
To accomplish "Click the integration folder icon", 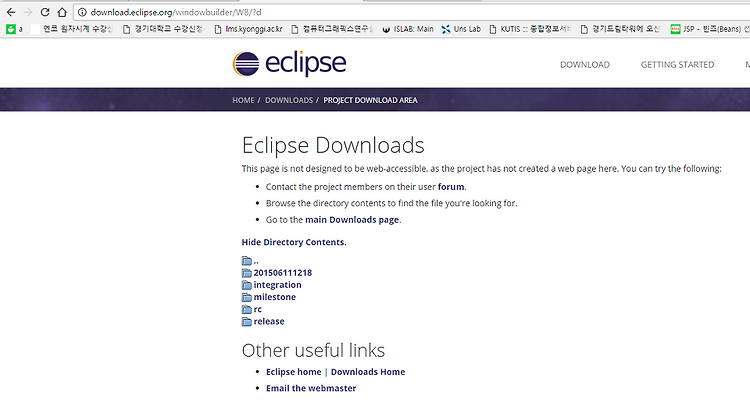I will click(247, 285).
